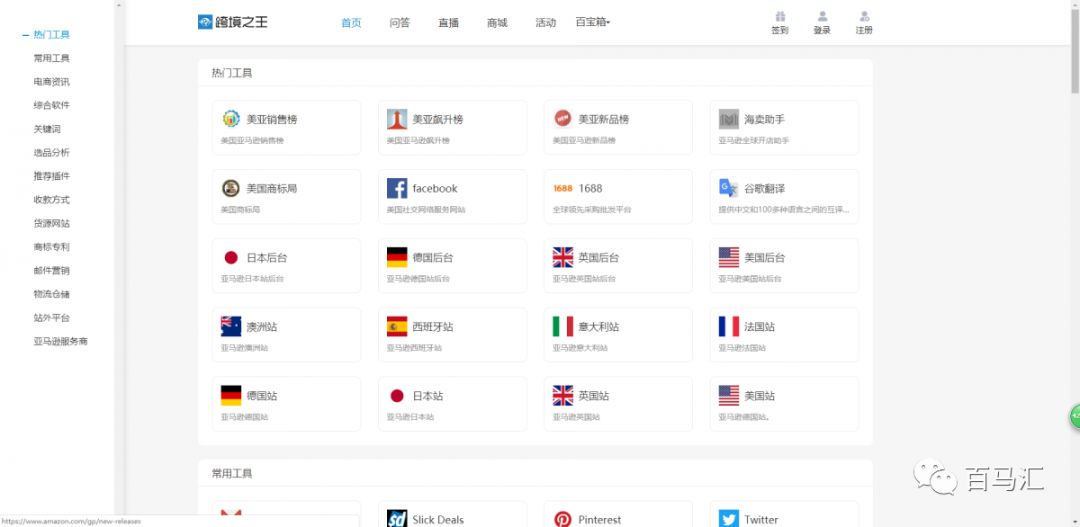1080x527 pixels.
Task: Open the facebook icon tile
Action: click(x=397, y=188)
